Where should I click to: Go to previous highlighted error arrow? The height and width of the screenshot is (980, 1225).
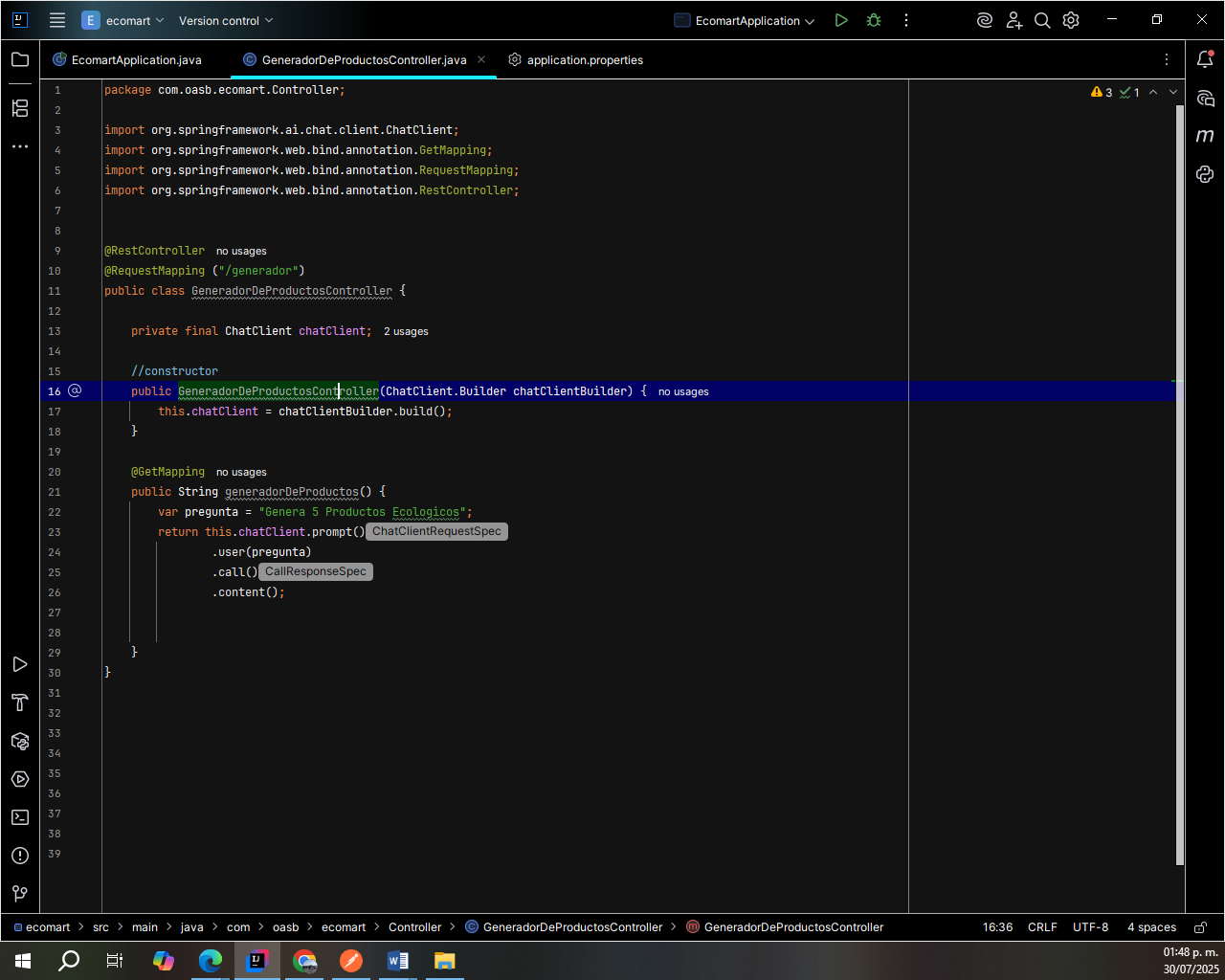click(1153, 93)
